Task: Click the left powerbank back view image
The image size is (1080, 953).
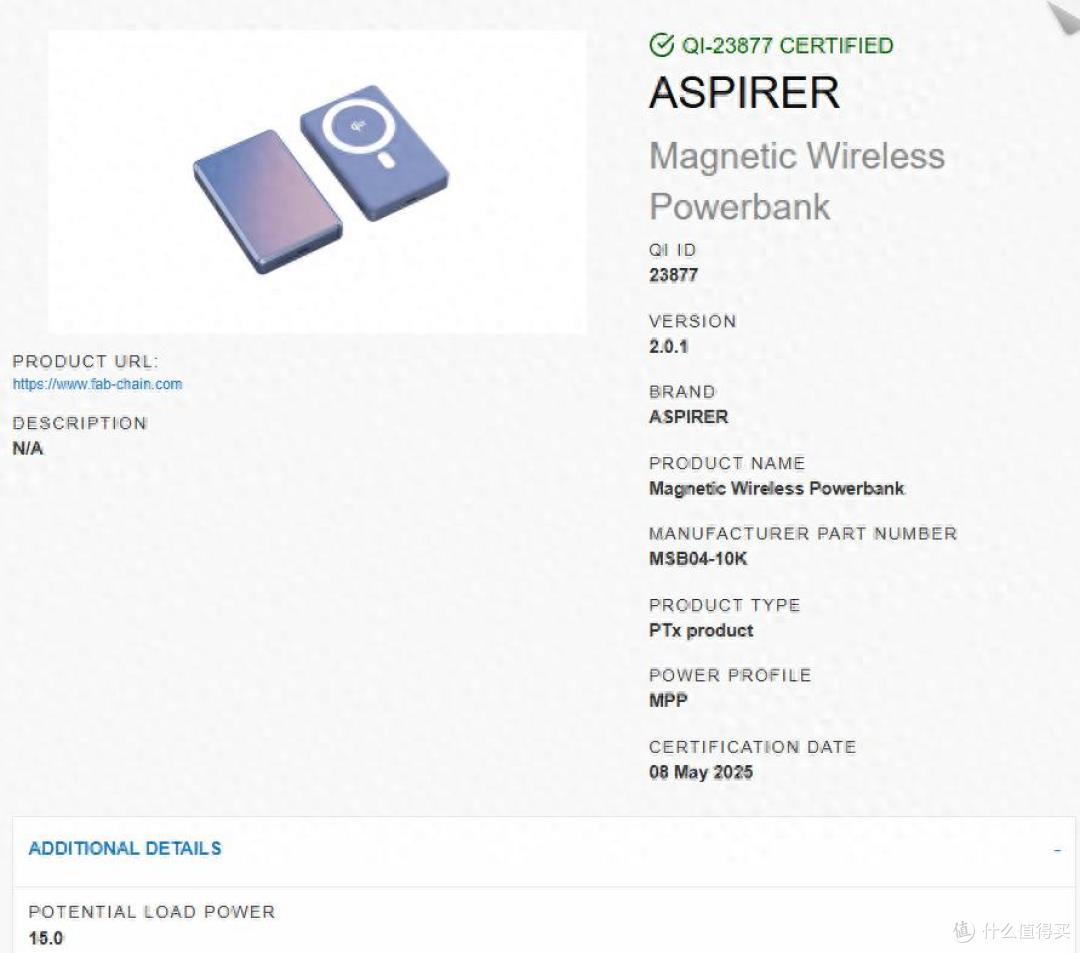Action: (x=267, y=202)
